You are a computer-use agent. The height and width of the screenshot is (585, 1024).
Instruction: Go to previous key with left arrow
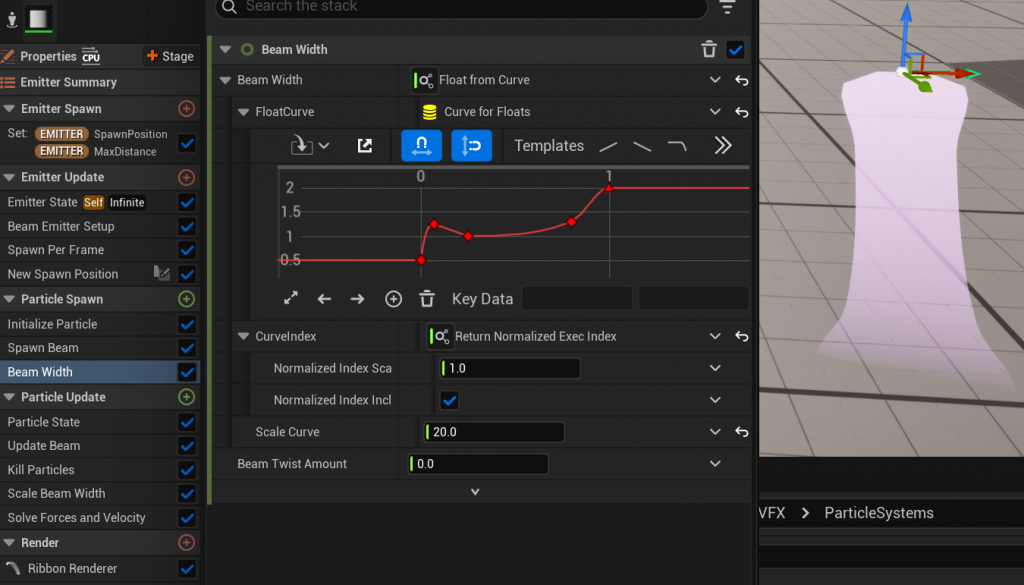point(324,298)
